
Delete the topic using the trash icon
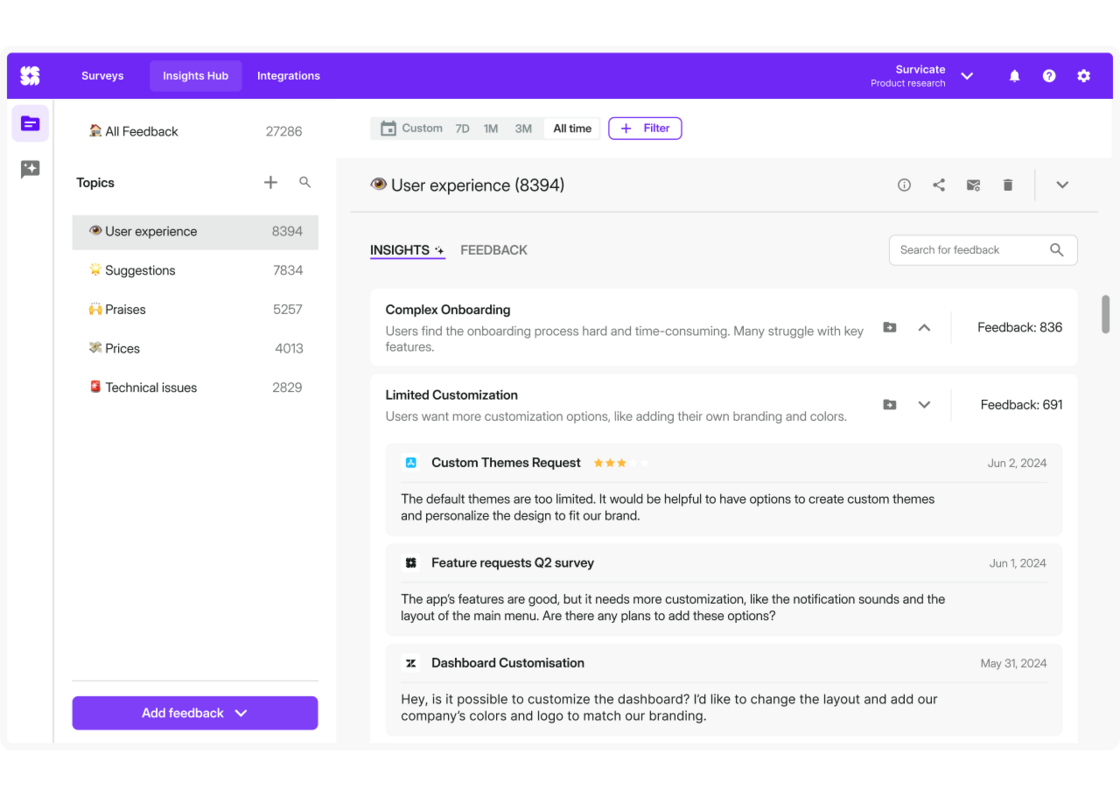click(1007, 185)
